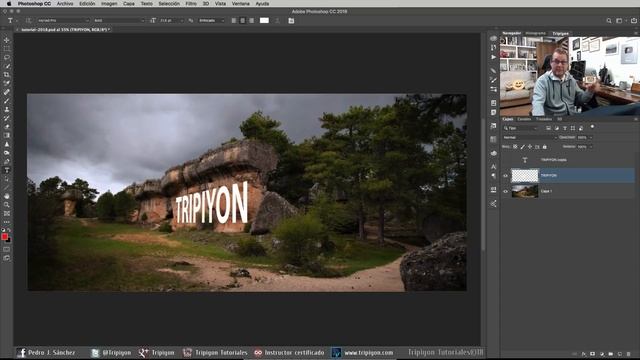This screenshot has height=360, width=640.
Task: Select the Rectangular Marquee tool
Action: pos(7,49)
